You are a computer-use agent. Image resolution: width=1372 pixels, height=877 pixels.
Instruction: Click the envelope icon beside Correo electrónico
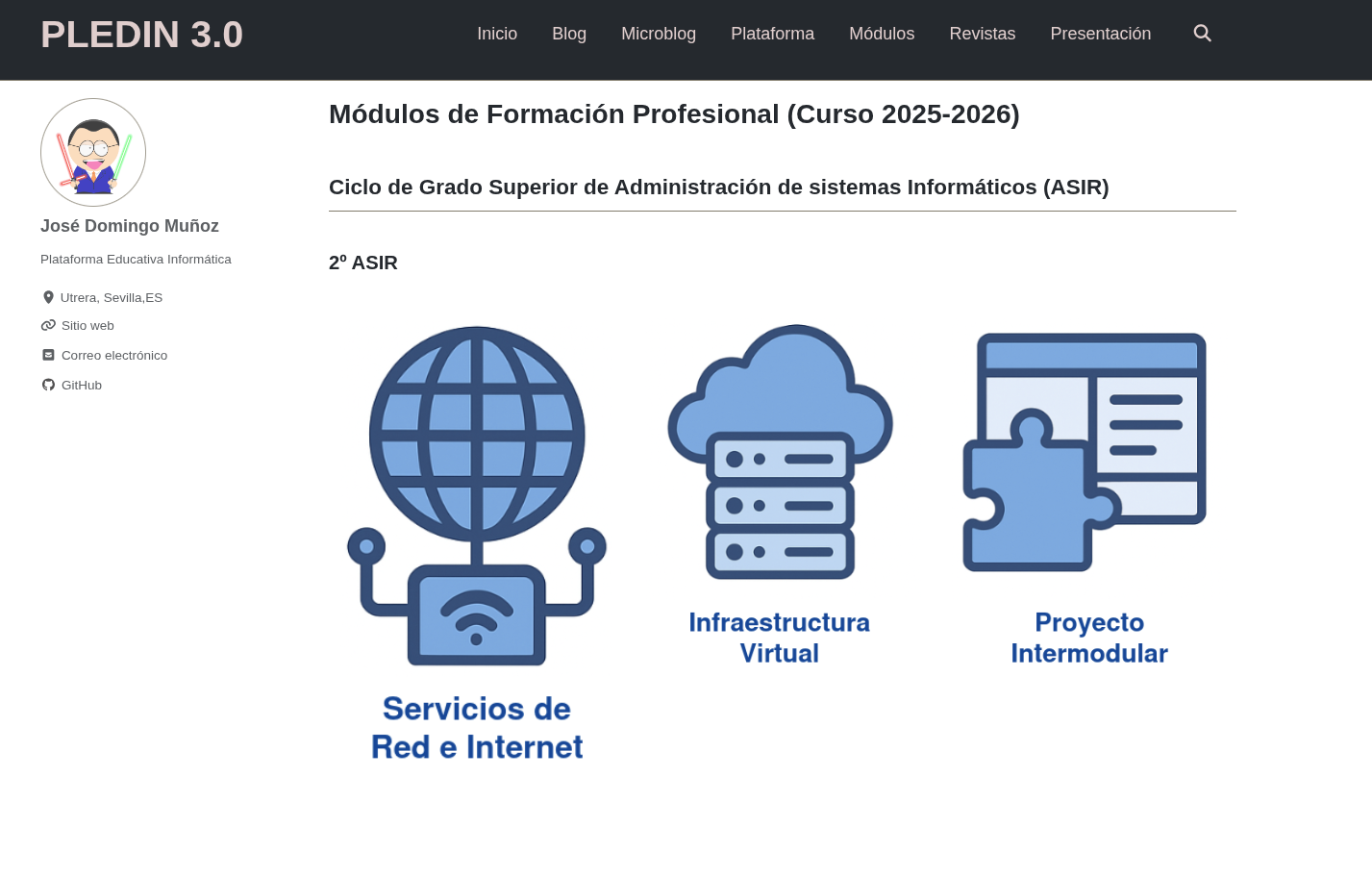[x=48, y=355]
